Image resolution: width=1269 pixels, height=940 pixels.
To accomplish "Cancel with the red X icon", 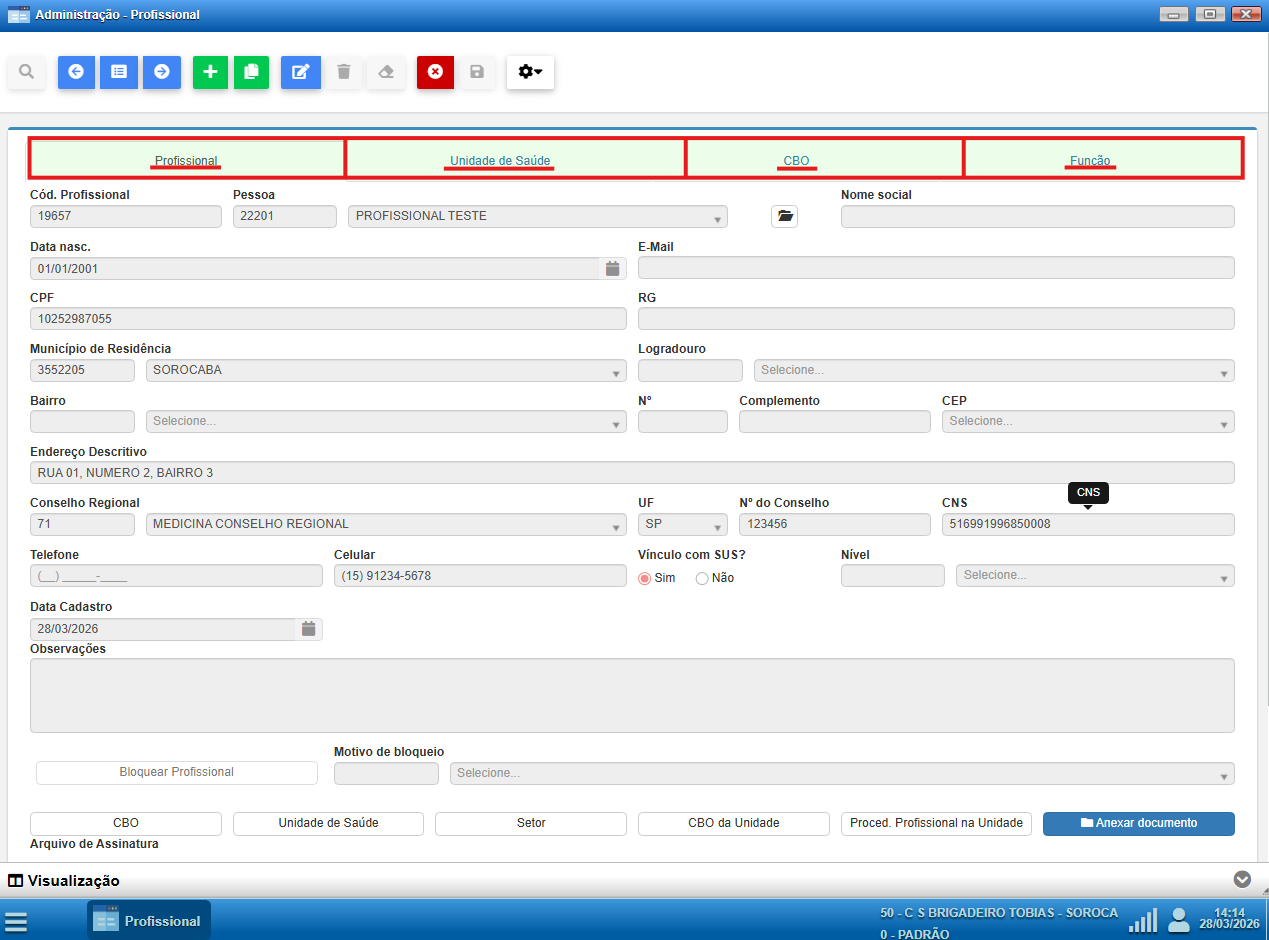I will [435, 72].
